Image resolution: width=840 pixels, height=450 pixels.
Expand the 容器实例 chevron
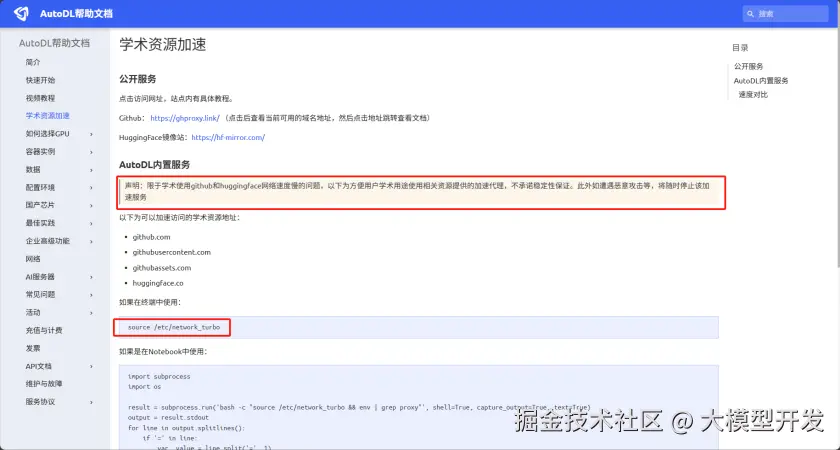pyautogui.click(x=91, y=152)
